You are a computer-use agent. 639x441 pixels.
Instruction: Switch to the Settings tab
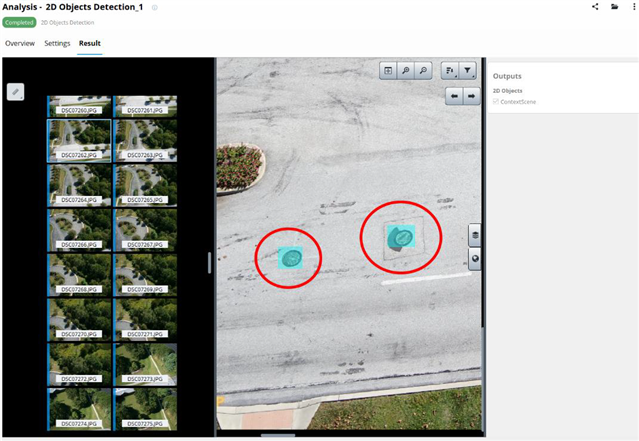pyautogui.click(x=57, y=43)
